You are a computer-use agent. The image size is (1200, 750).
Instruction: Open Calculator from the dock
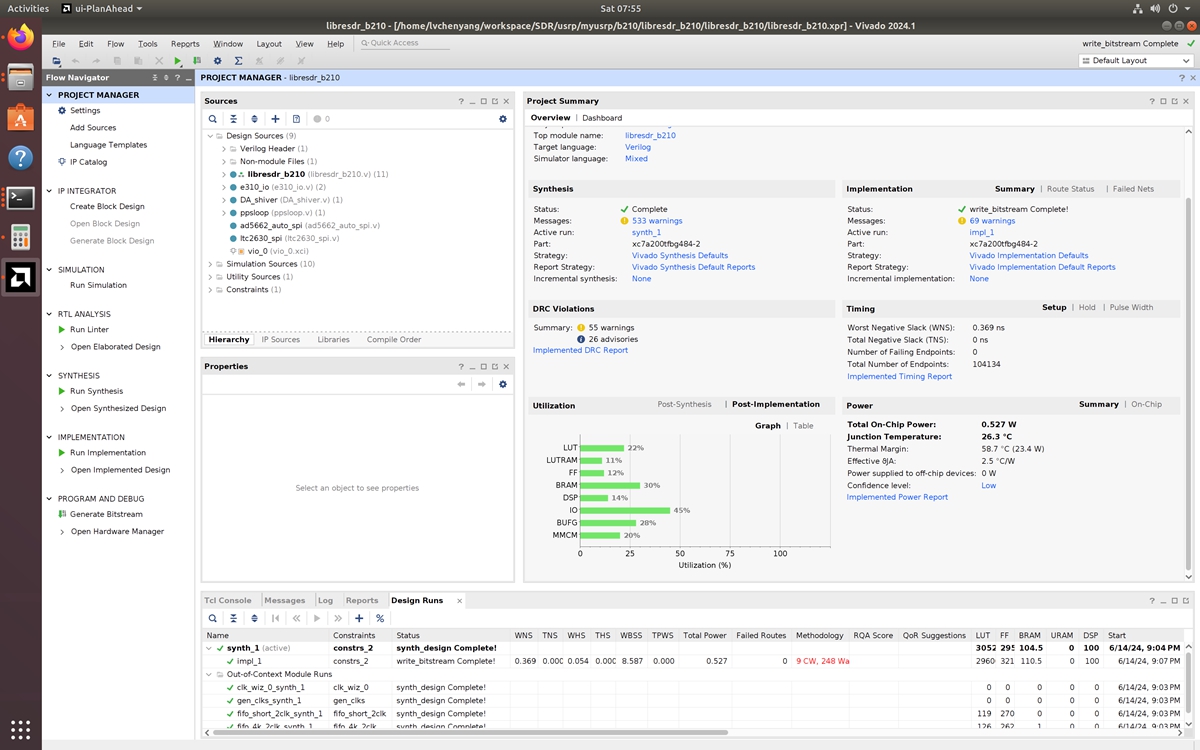point(21,237)
